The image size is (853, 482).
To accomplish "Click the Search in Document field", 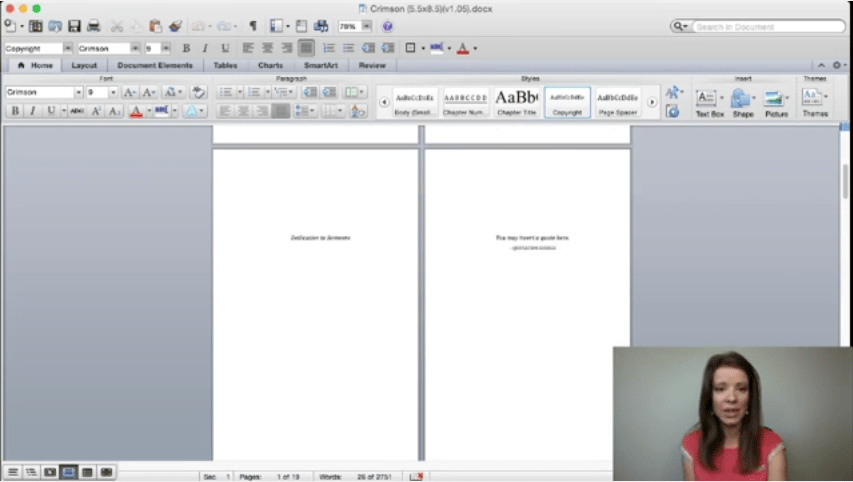I will point(763,26).
